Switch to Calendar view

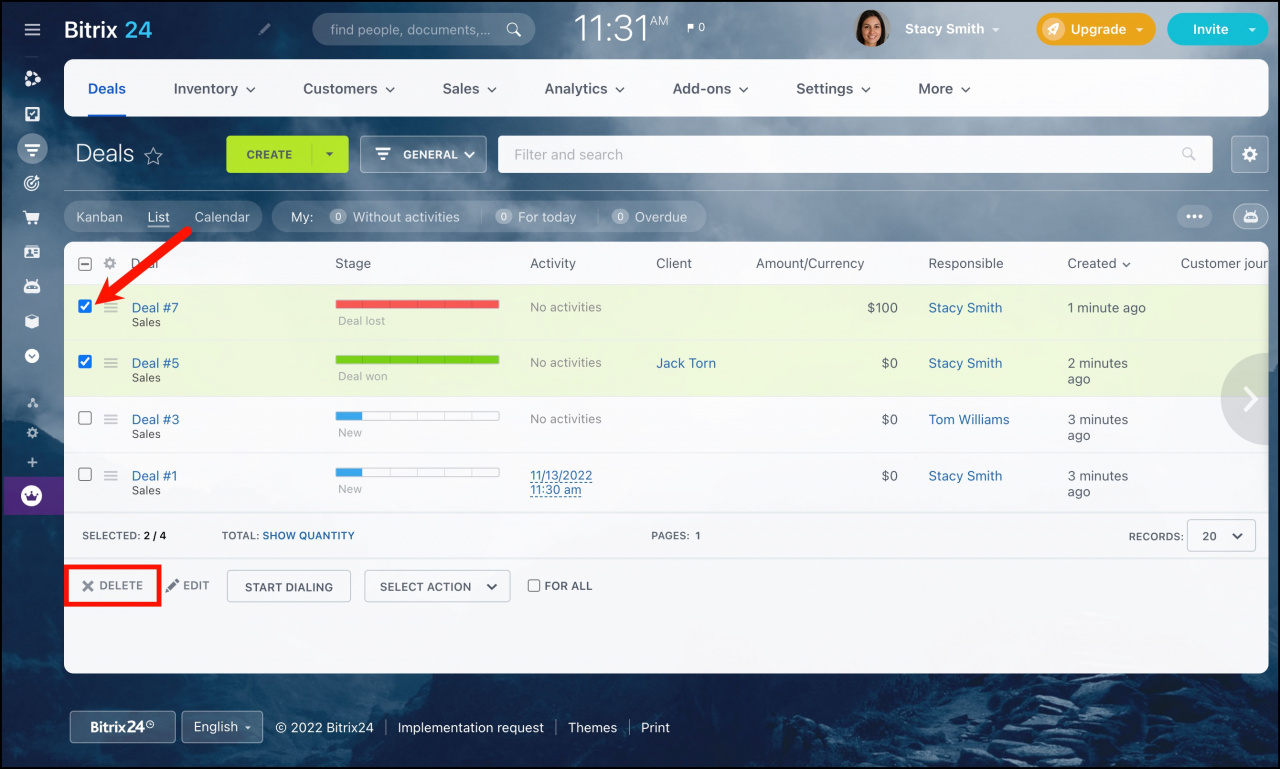tap(222, 217)
